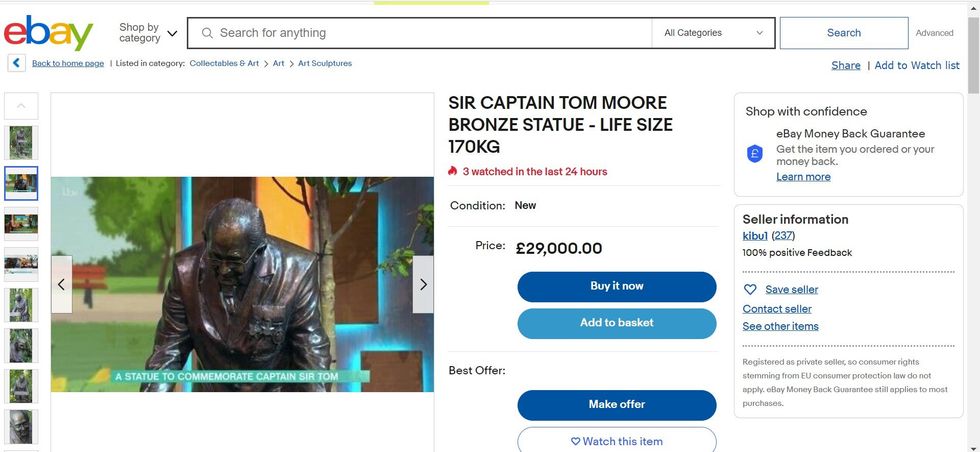Open seller kibu1 profile link
980x452 pixels.
click(x=755, y=236)
